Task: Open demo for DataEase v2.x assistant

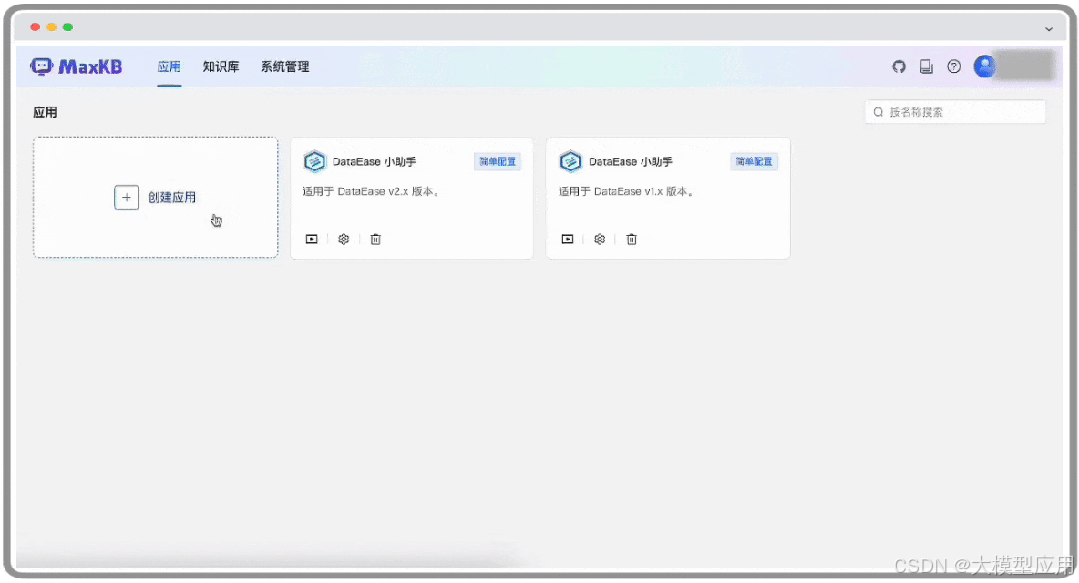Action: (x=312, y=239)
